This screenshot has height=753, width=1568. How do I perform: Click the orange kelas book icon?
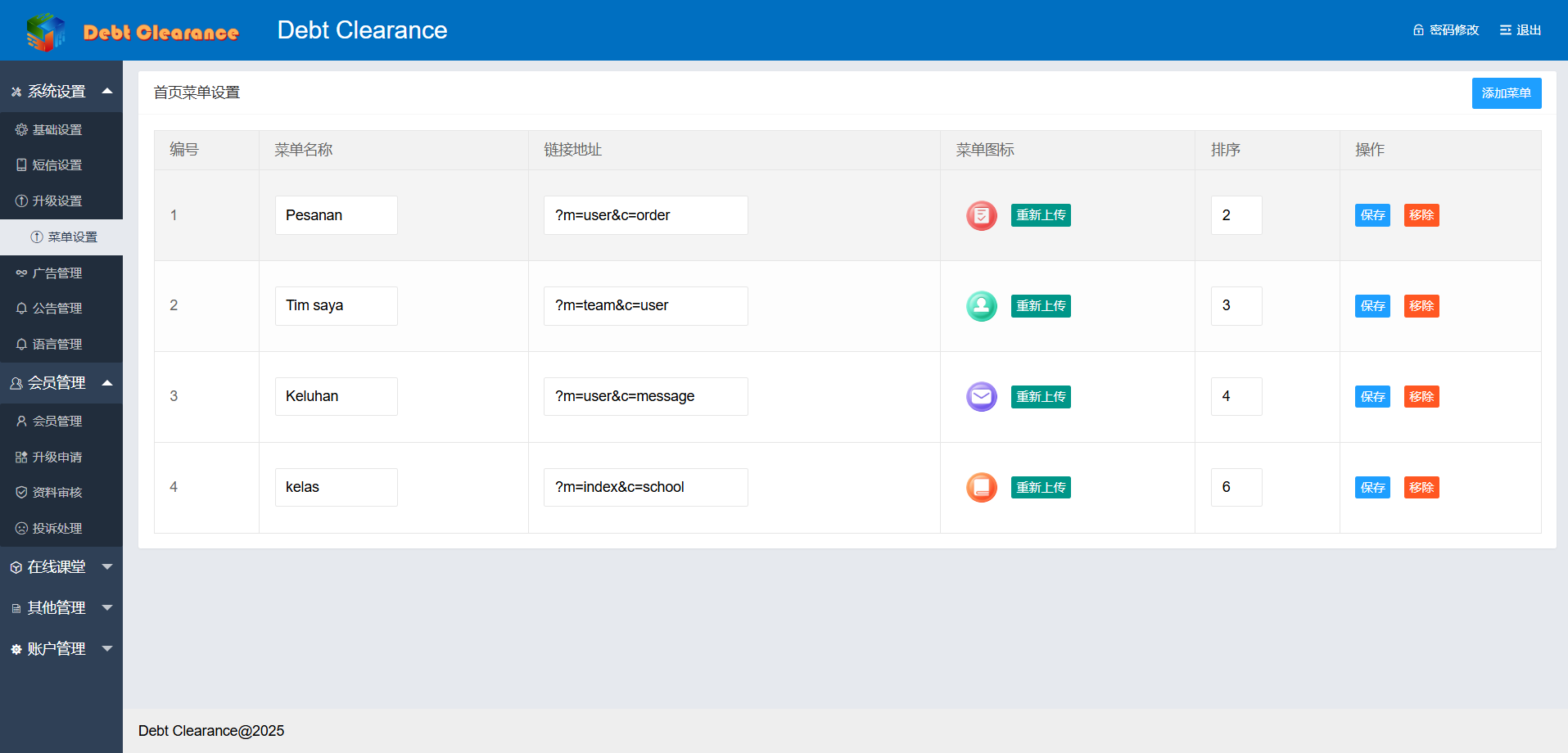981,488
